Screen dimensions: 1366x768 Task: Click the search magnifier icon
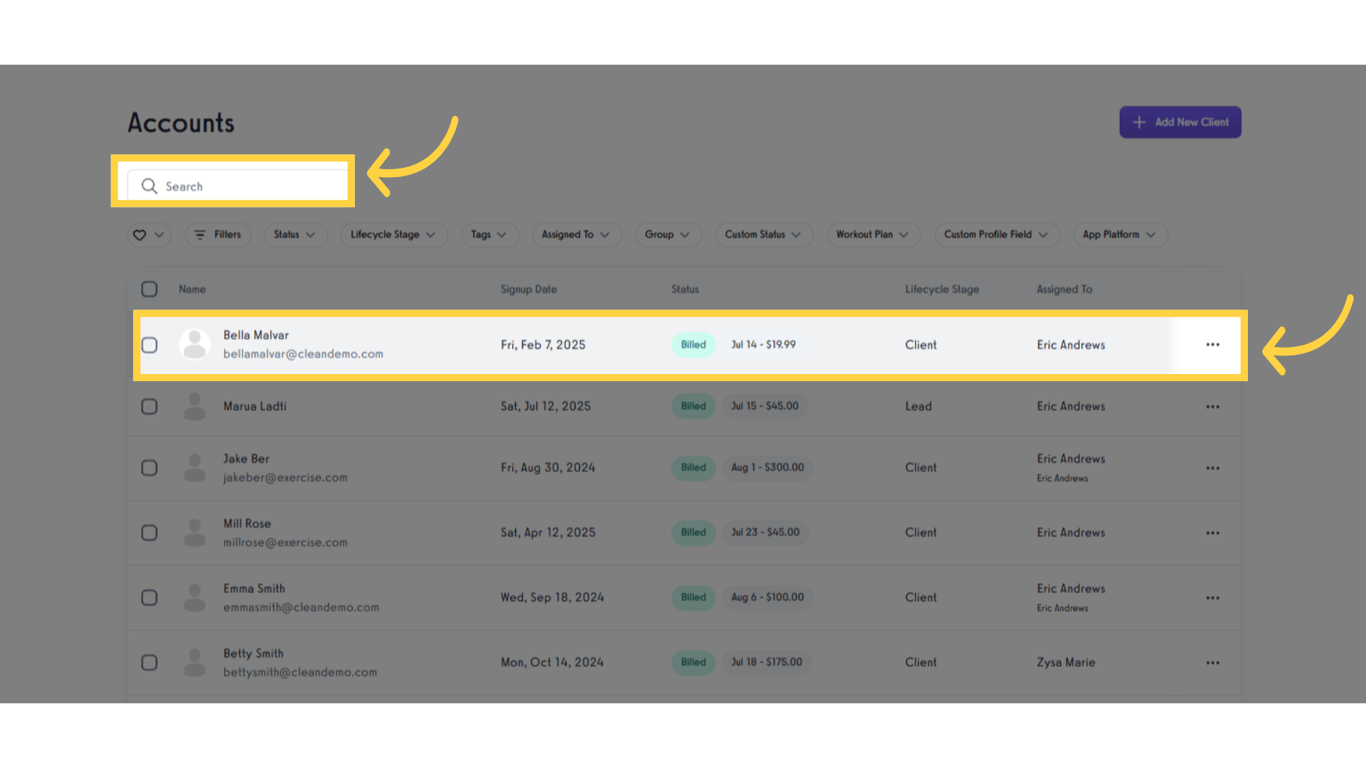point(149,186)
